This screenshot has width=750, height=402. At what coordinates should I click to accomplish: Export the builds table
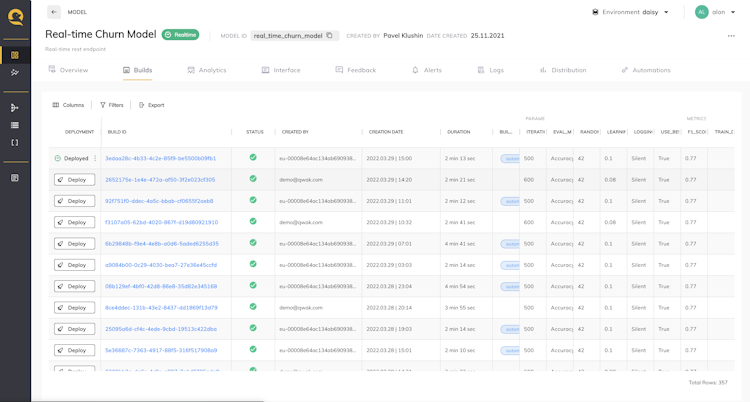pyautogui.click(x=151, y=105)
